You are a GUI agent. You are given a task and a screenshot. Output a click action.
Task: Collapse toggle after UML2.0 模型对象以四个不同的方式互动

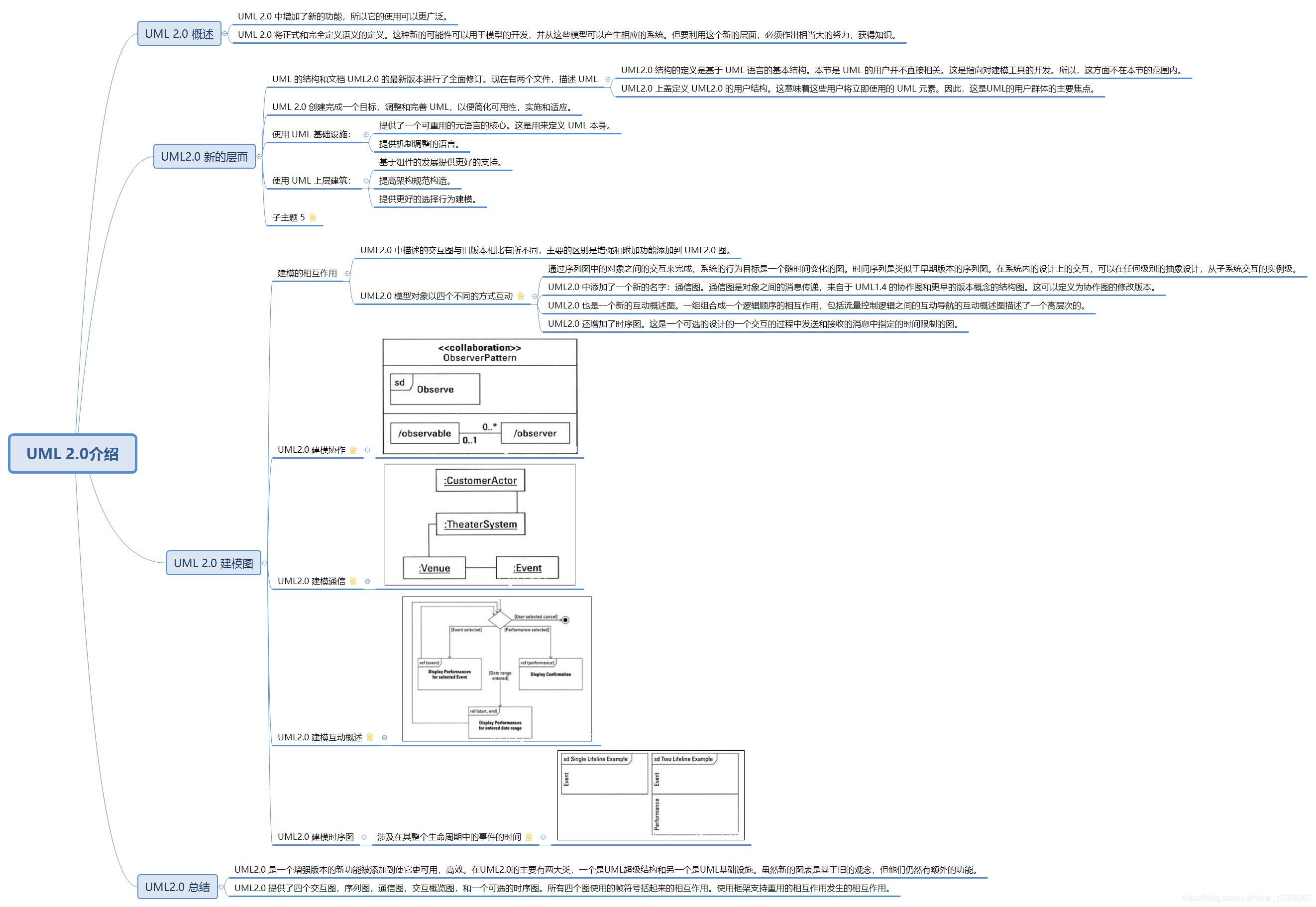[x=535, y=297]
